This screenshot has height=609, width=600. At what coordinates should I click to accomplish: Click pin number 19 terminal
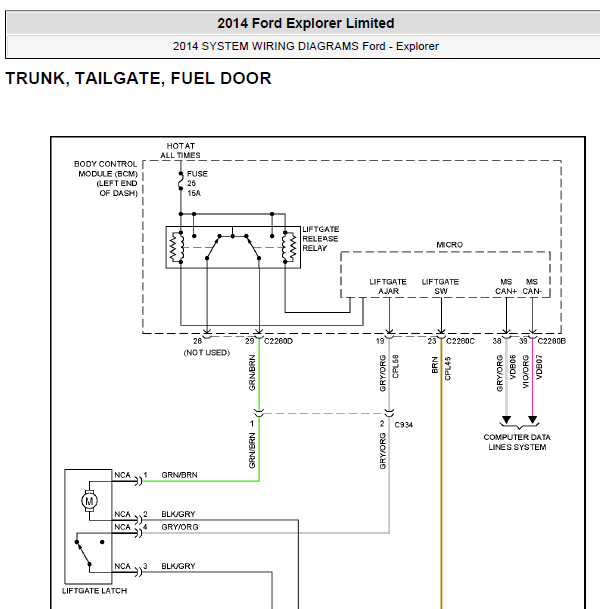(380, 341)
